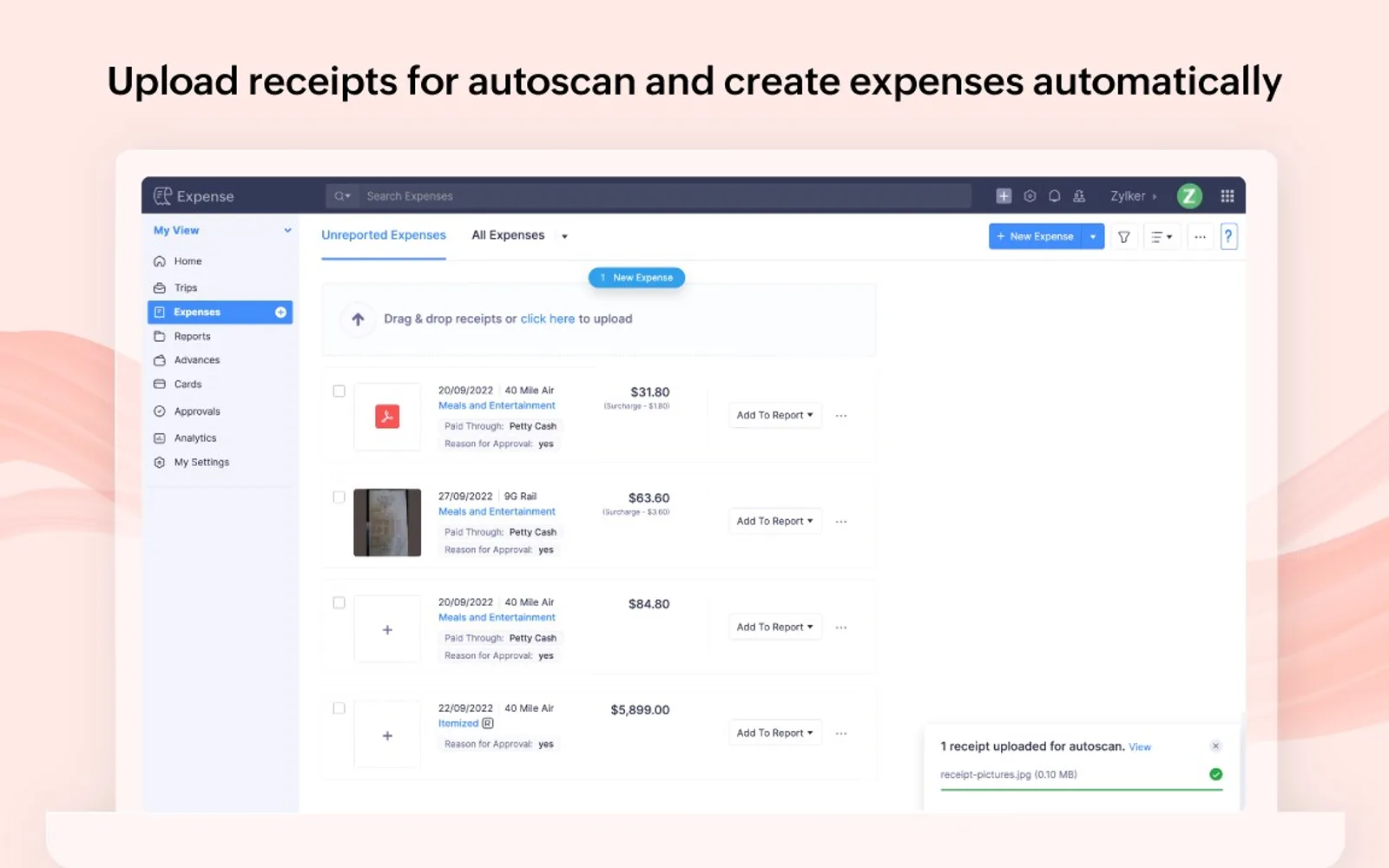The width and height of the screenshot is (1389, 868).
Task: Open the green Z profile avatar
Action: click(x=1189, y=196)
